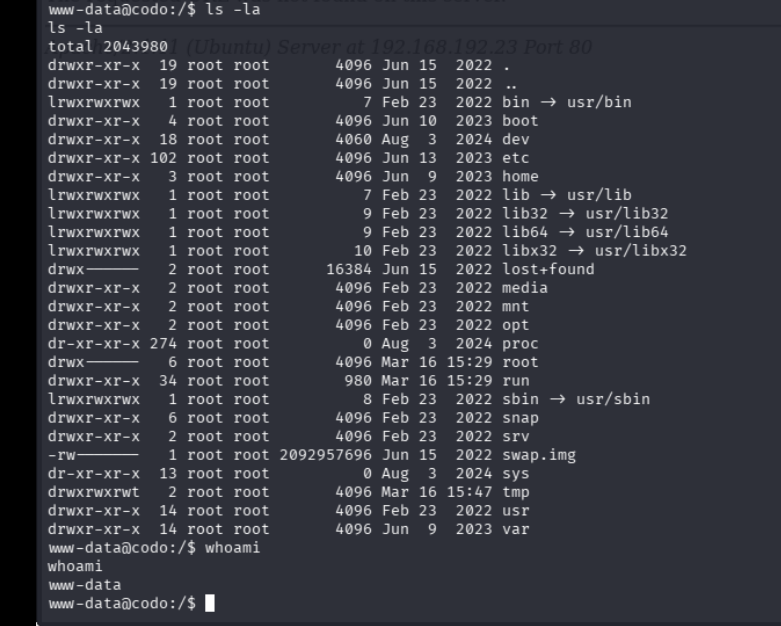Image resolution: width=781 pixels, height=626 pixels.
Task: Click the whoami command after the prompt
Action: click(x=232, y=548)
